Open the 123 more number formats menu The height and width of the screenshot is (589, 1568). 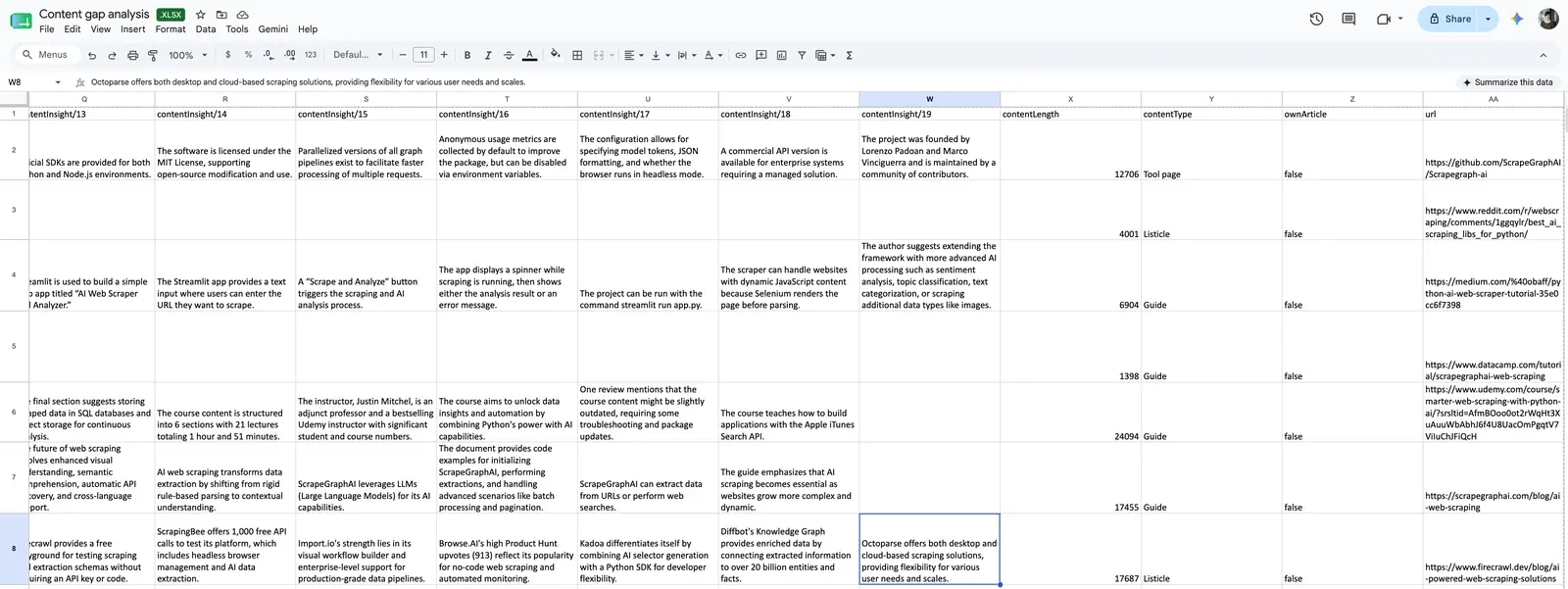pyautogui.click(x=311, y=55)
